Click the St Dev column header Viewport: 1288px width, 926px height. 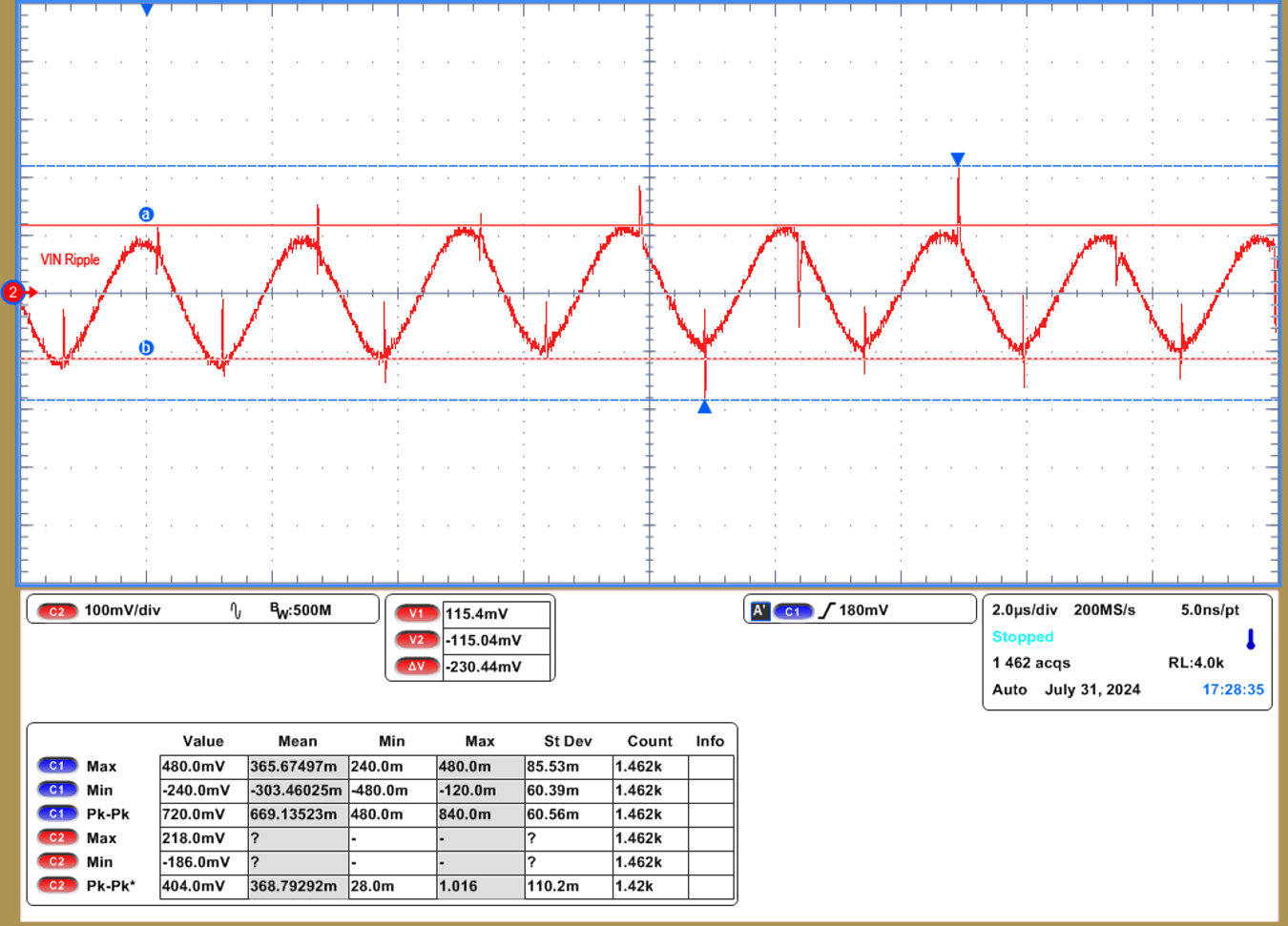click(568, 741)
